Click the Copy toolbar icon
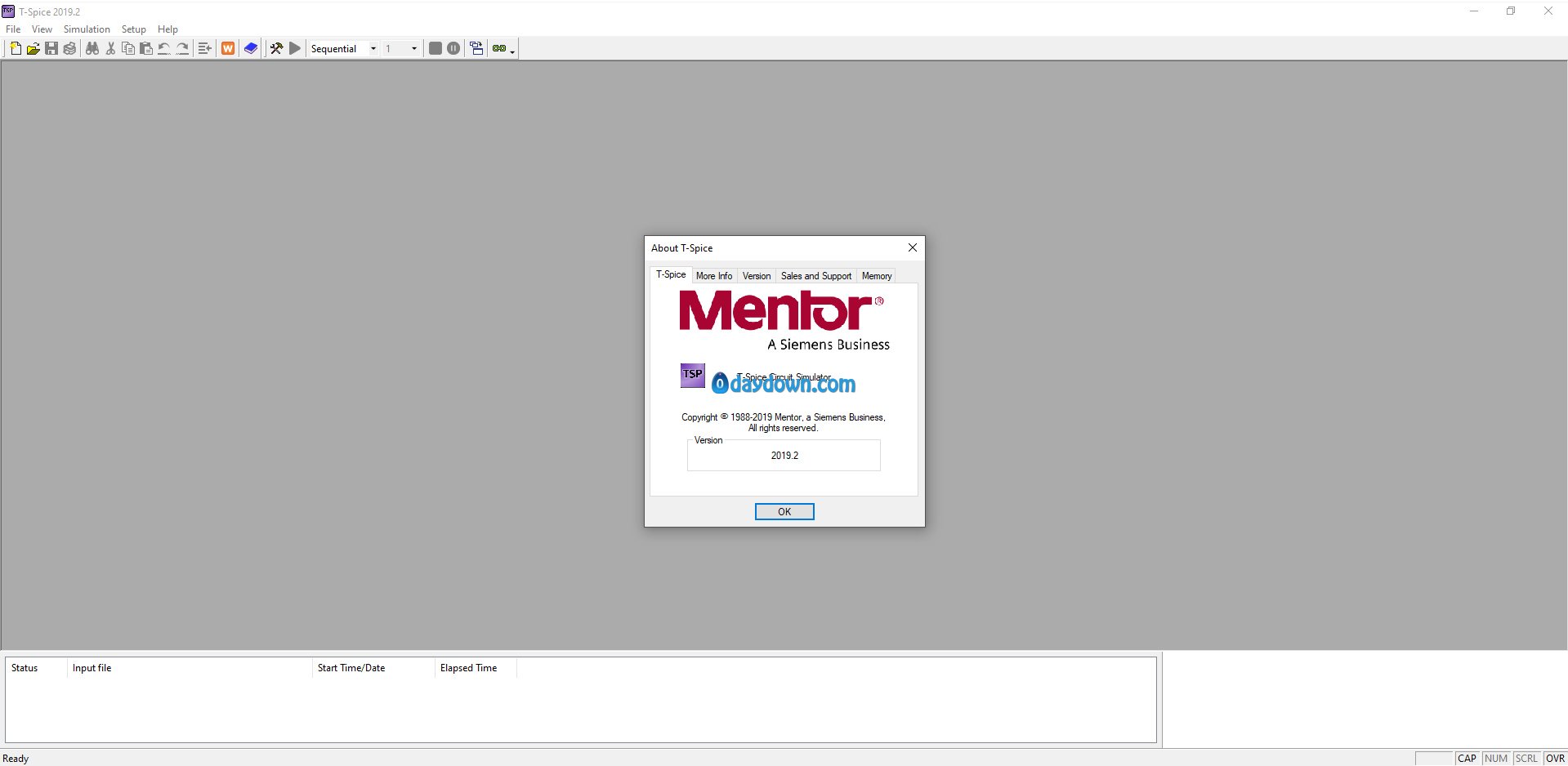The height and width of the screenshot is (766, 1568). point(128,49)
